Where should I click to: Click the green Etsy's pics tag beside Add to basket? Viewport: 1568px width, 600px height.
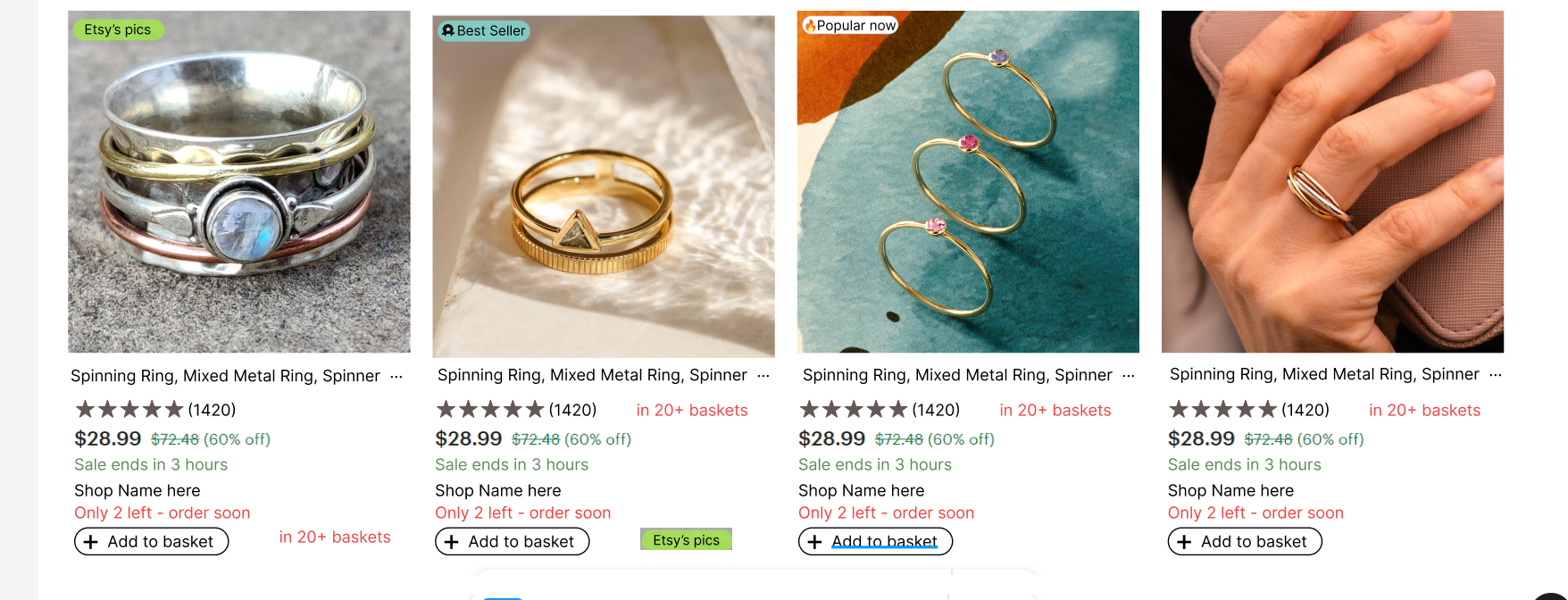686,540
